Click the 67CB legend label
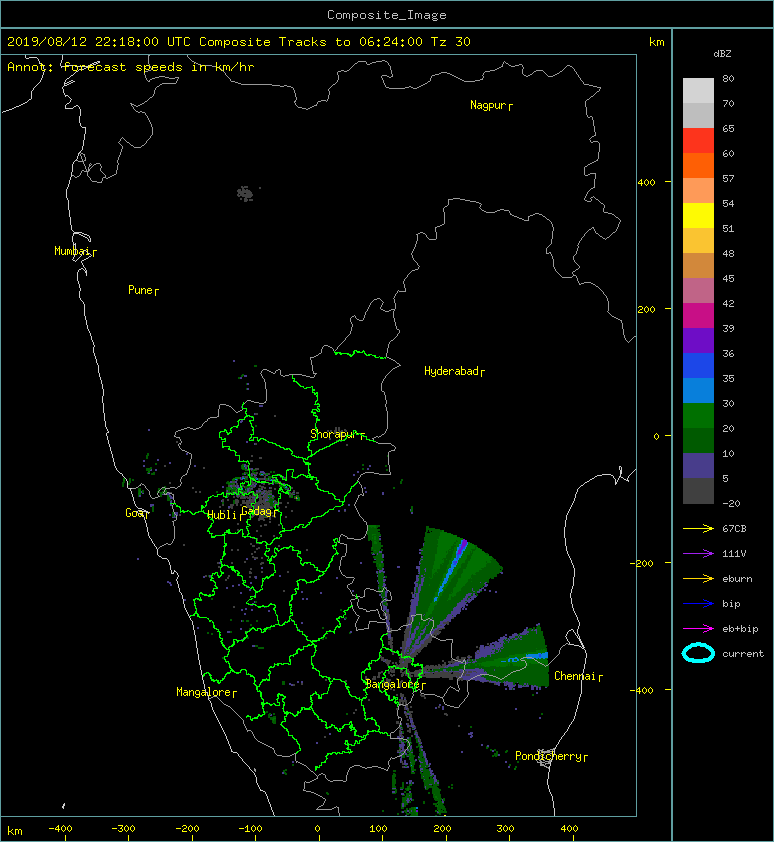This screenshot has height=842, width=774. click(x=734, y=528)
